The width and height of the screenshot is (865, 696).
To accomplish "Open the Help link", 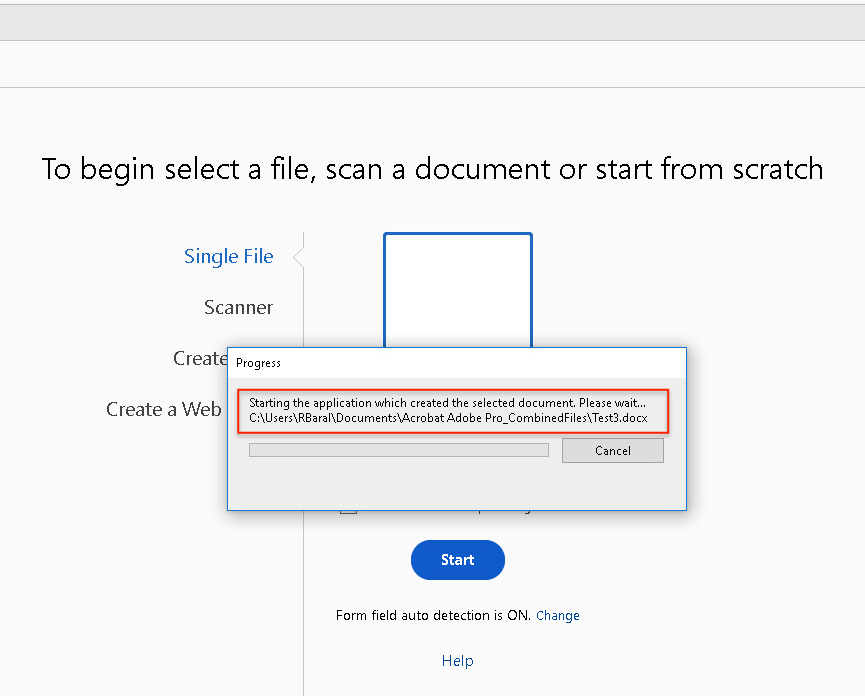I will click(x=457, y=661).
